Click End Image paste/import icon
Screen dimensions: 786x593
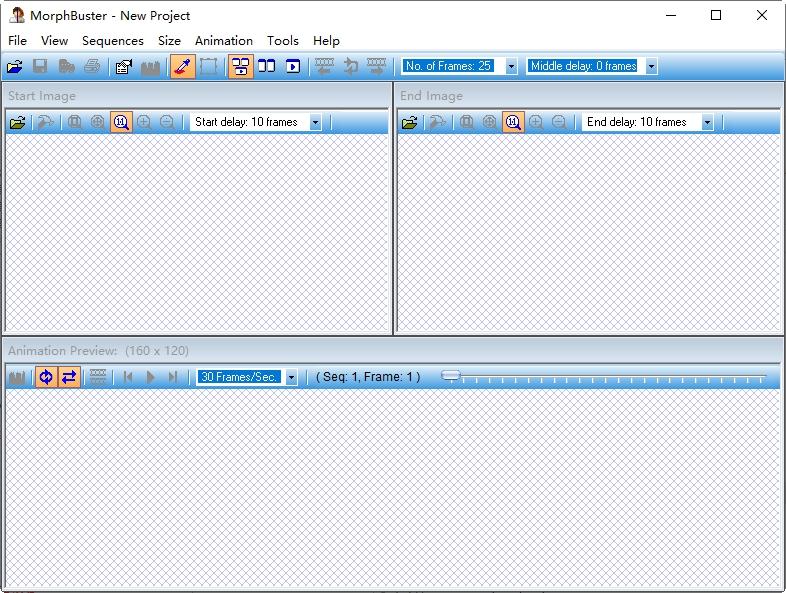coord(438,122)
